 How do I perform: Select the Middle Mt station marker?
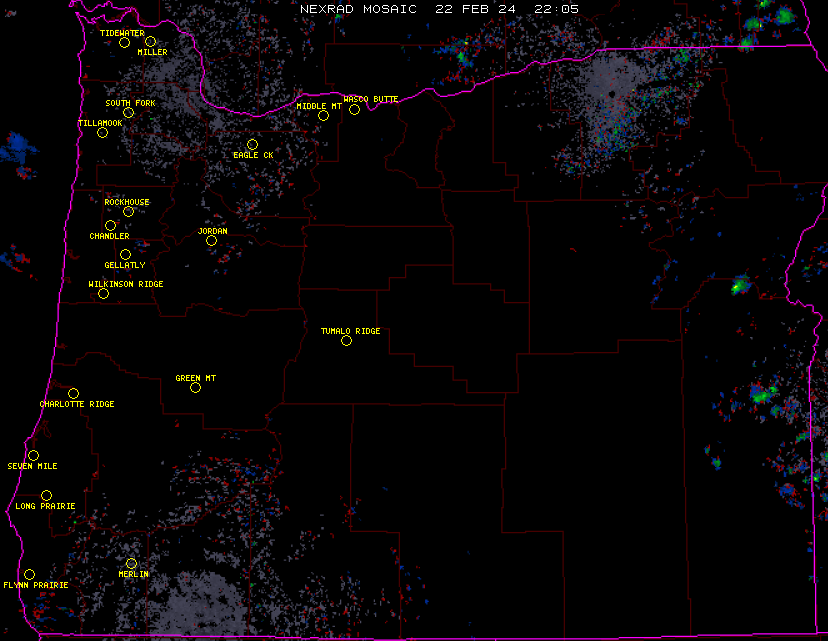click(x=323, y=116)
